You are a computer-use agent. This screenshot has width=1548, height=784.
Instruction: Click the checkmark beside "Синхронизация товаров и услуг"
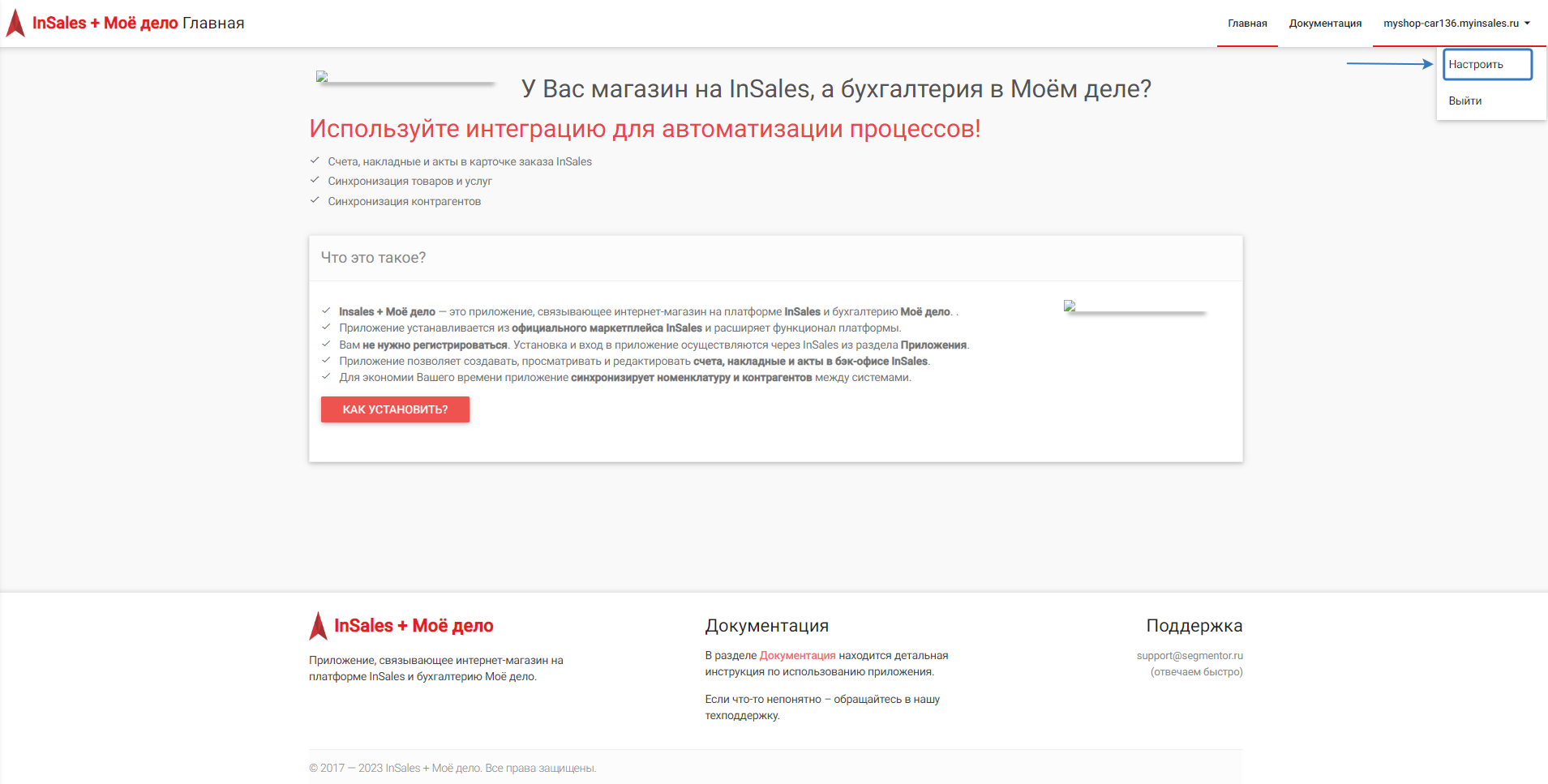[x=315, y=180]
